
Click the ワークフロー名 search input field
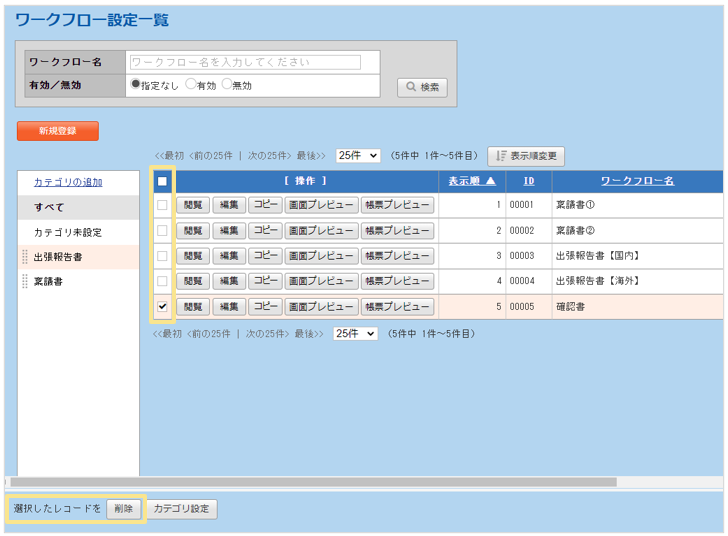coord(245,62)
